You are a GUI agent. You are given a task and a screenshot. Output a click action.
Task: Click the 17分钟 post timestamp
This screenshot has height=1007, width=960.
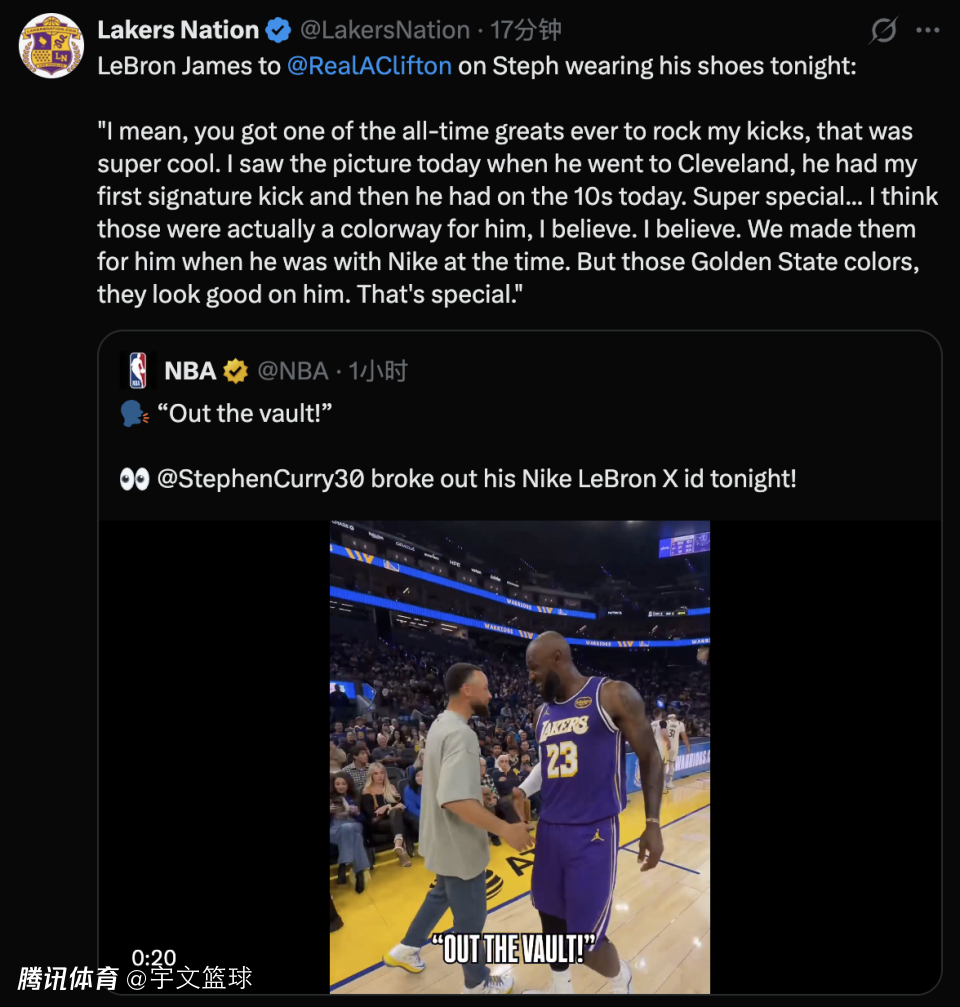(x=524, y=31)
